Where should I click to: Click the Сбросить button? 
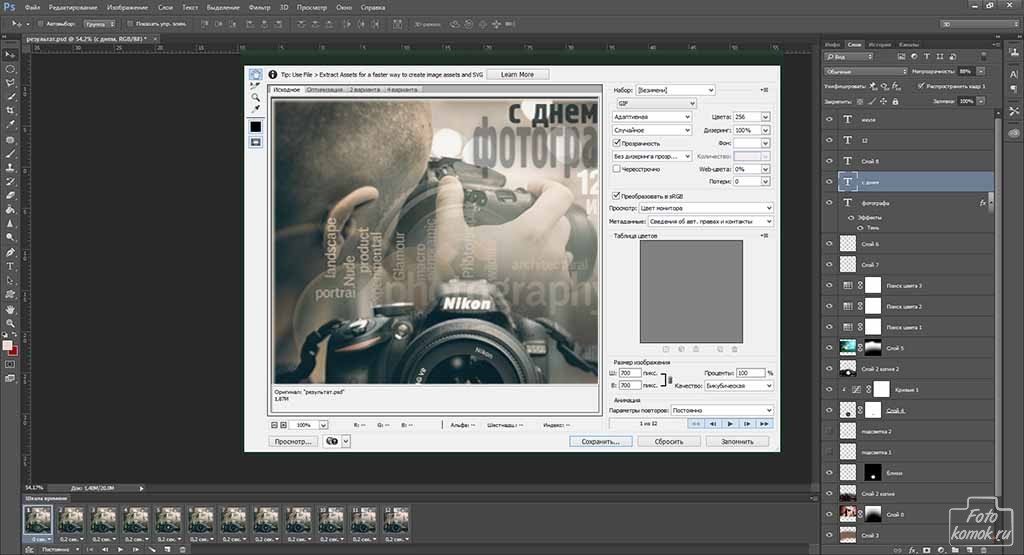pyautogui.click(x=669, y=441)
